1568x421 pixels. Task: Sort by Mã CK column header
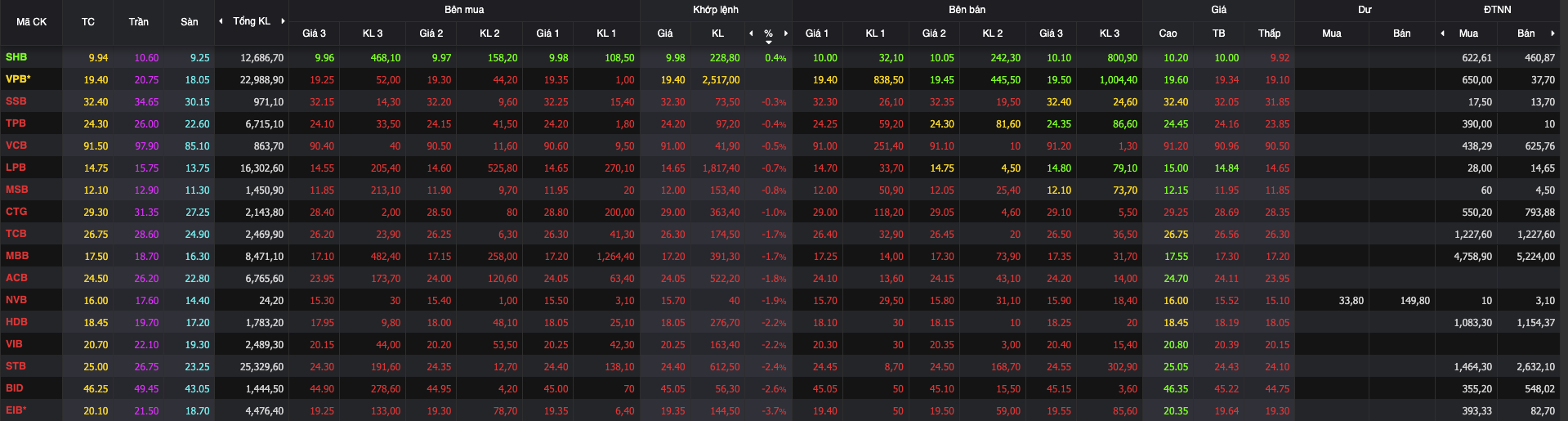pos(31,22)
